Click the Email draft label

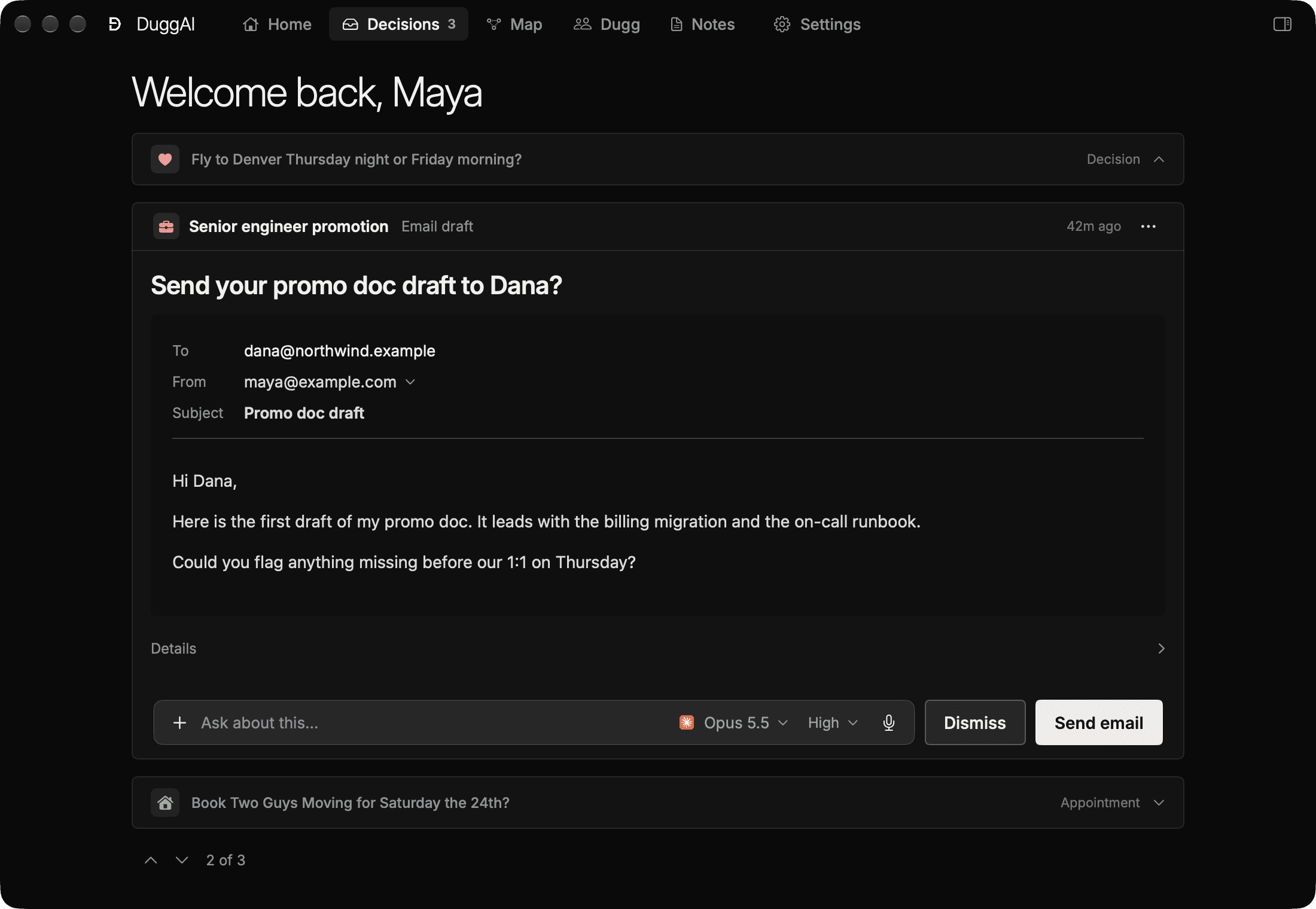pyautogui.click(x=437, y=226)
